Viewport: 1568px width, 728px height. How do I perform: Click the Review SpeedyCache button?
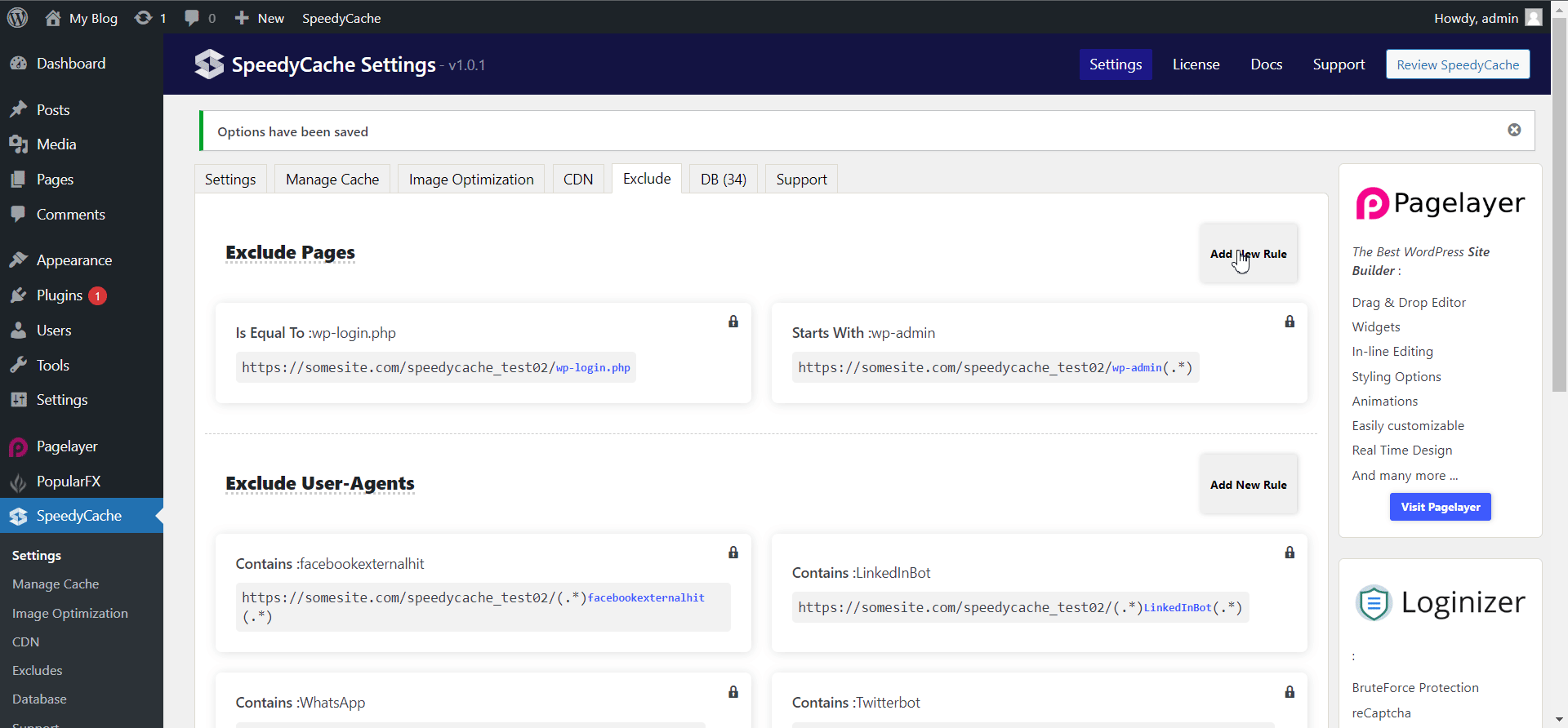point(1458,64)
